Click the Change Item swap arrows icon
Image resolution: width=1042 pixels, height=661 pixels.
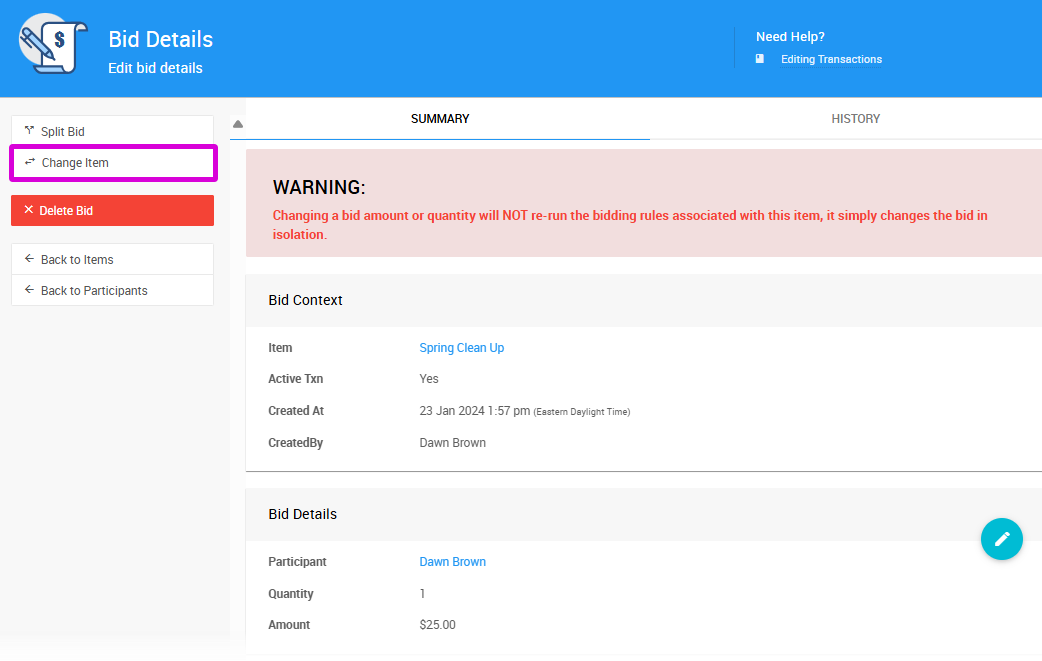[30, 162]
